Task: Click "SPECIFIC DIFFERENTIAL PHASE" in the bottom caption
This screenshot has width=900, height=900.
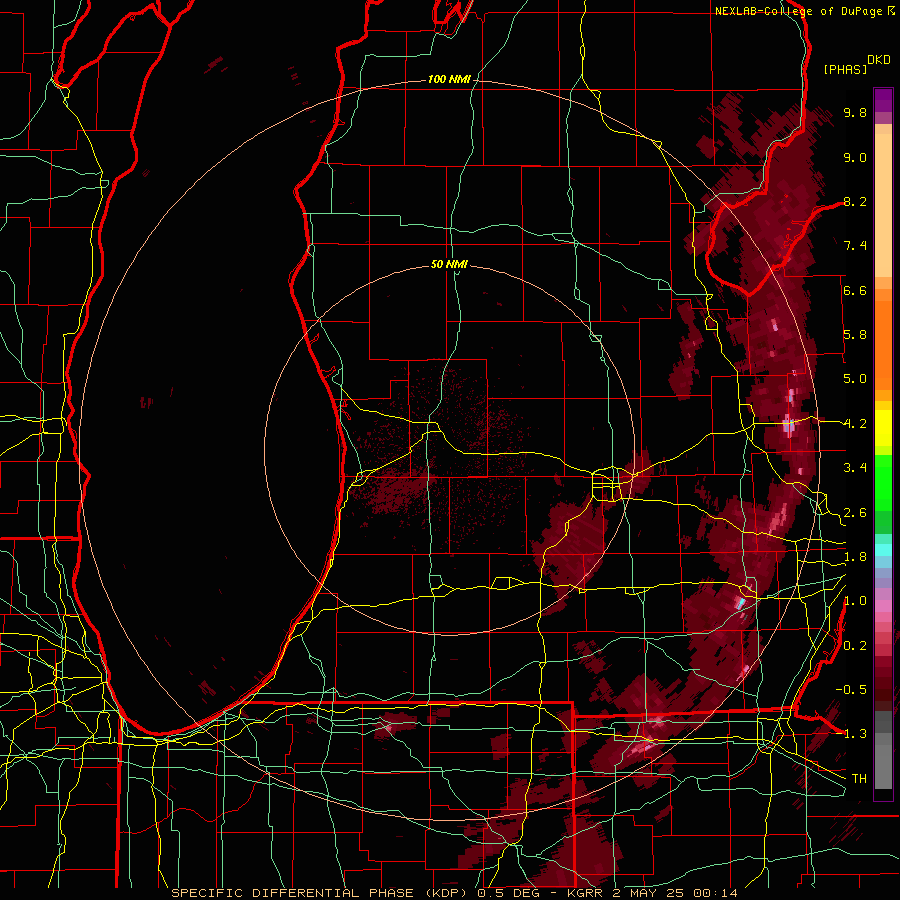Action: click(x=292, y=893)
